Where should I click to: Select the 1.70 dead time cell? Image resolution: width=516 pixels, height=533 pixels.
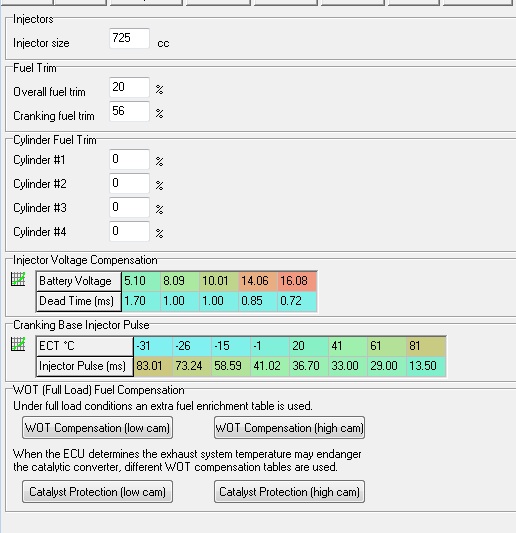[141, 301]
